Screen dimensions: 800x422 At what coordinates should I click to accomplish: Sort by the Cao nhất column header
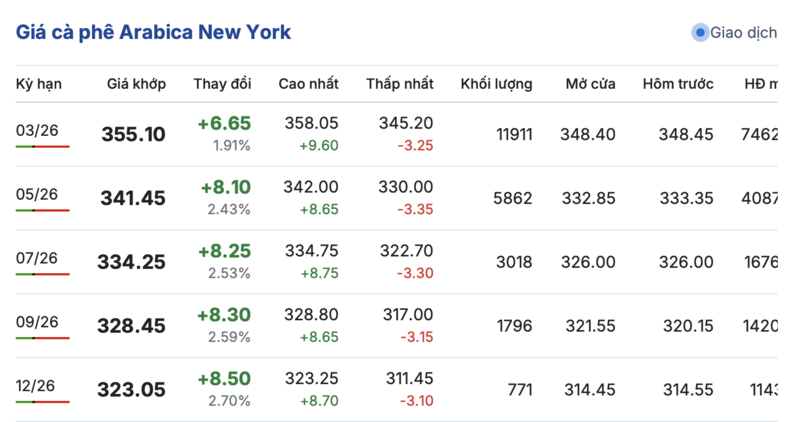pos(308,84)
